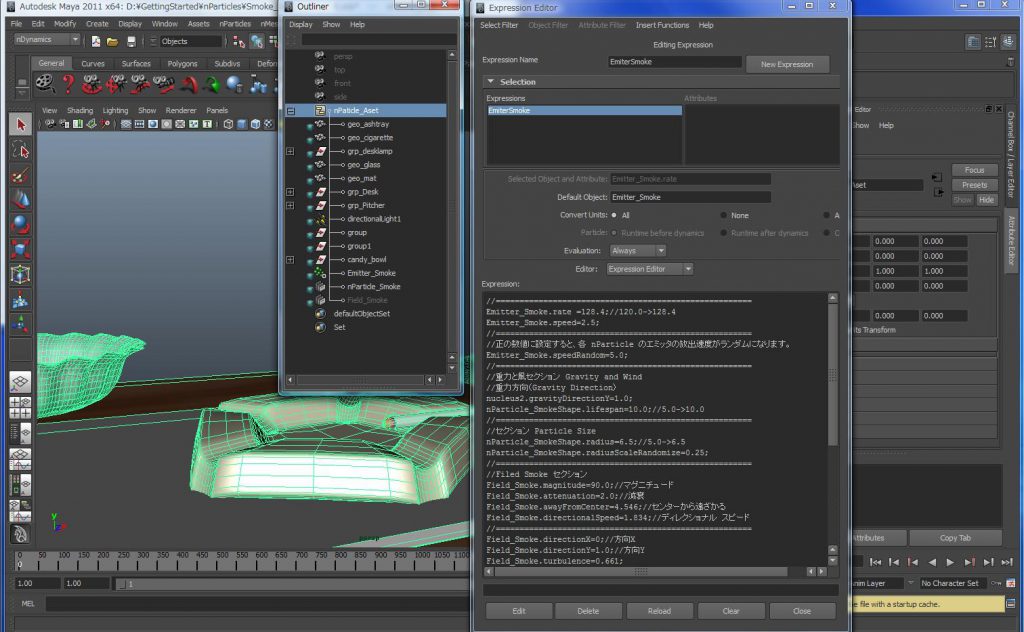The image size is (1024, 632).
Task: Choose the perspective/outliner layout icon
Action: tap(20, 433)
